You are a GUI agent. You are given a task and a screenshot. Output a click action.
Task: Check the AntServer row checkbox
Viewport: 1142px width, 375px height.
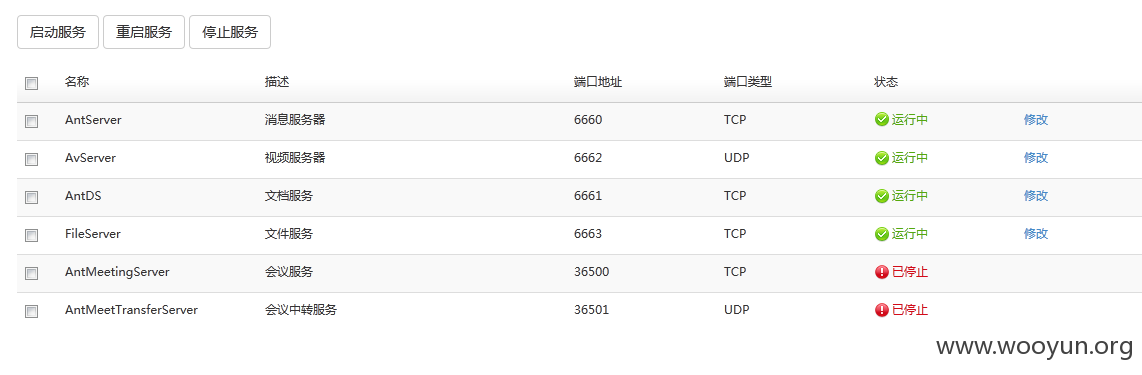pyautogui.click(x=31, y=122)
